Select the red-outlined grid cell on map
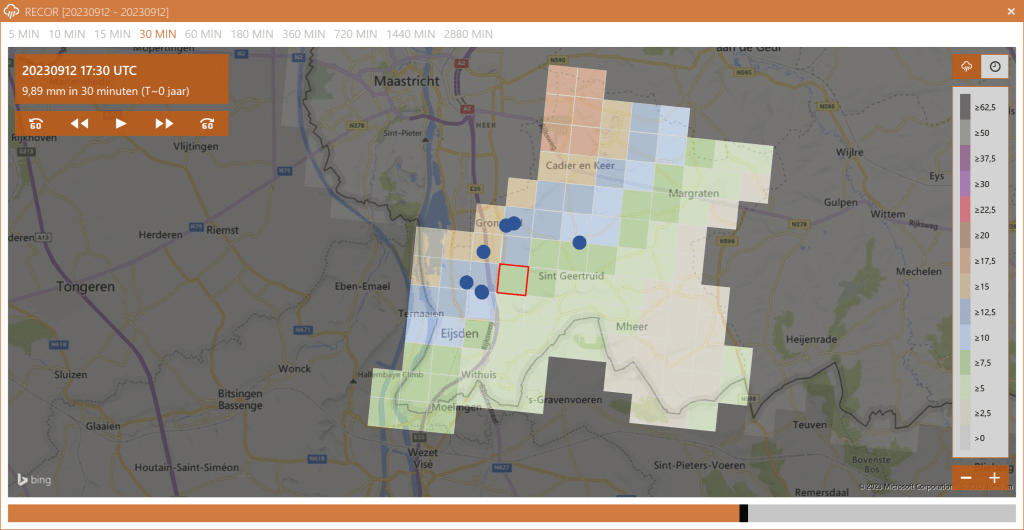This screenshot has height=530, width=1024. click(x=513, y=280)
